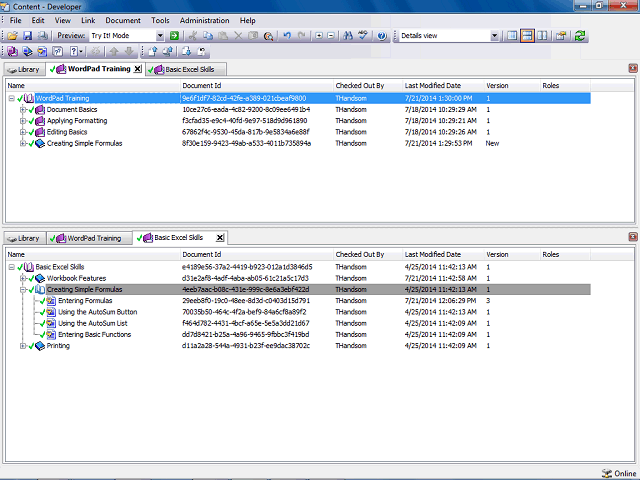The height and width of the screenshot is (480, 640).
Task: Expand the Applying Formatting node
Action: [23, 121]
